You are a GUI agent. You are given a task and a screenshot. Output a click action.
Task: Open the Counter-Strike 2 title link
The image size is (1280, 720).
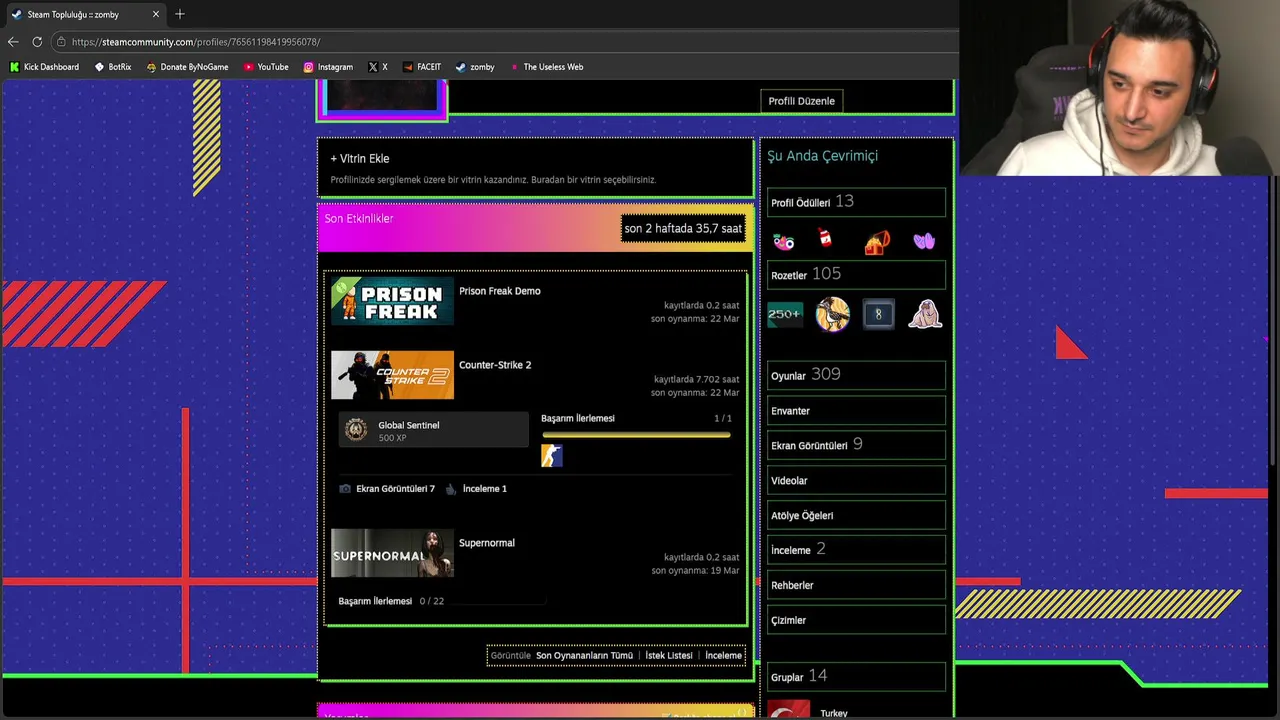point(495,365)
